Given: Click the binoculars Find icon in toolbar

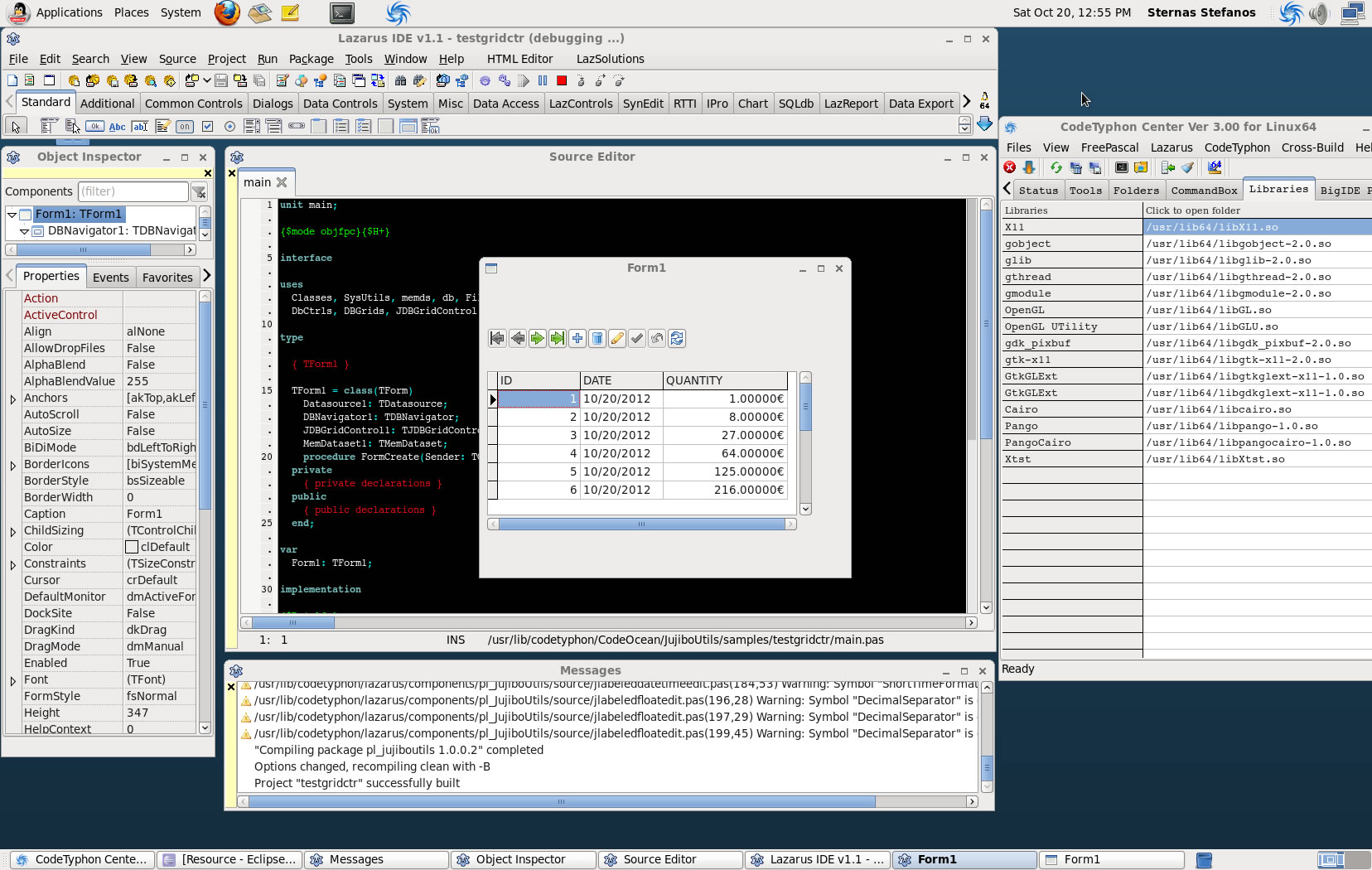Looking at the screenshot, I should click(400, 80).
